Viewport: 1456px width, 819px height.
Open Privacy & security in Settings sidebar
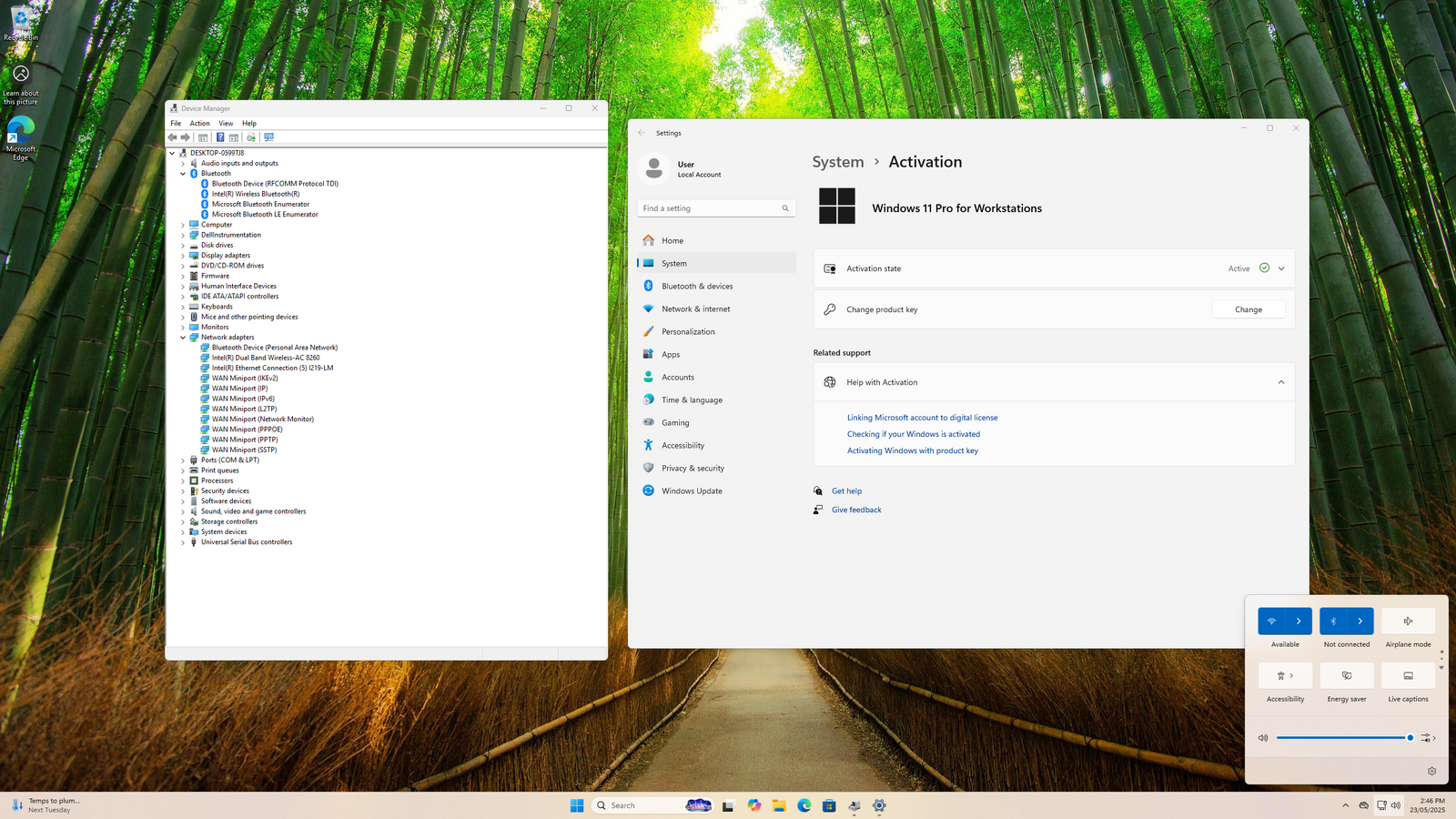tap(716, 468)
